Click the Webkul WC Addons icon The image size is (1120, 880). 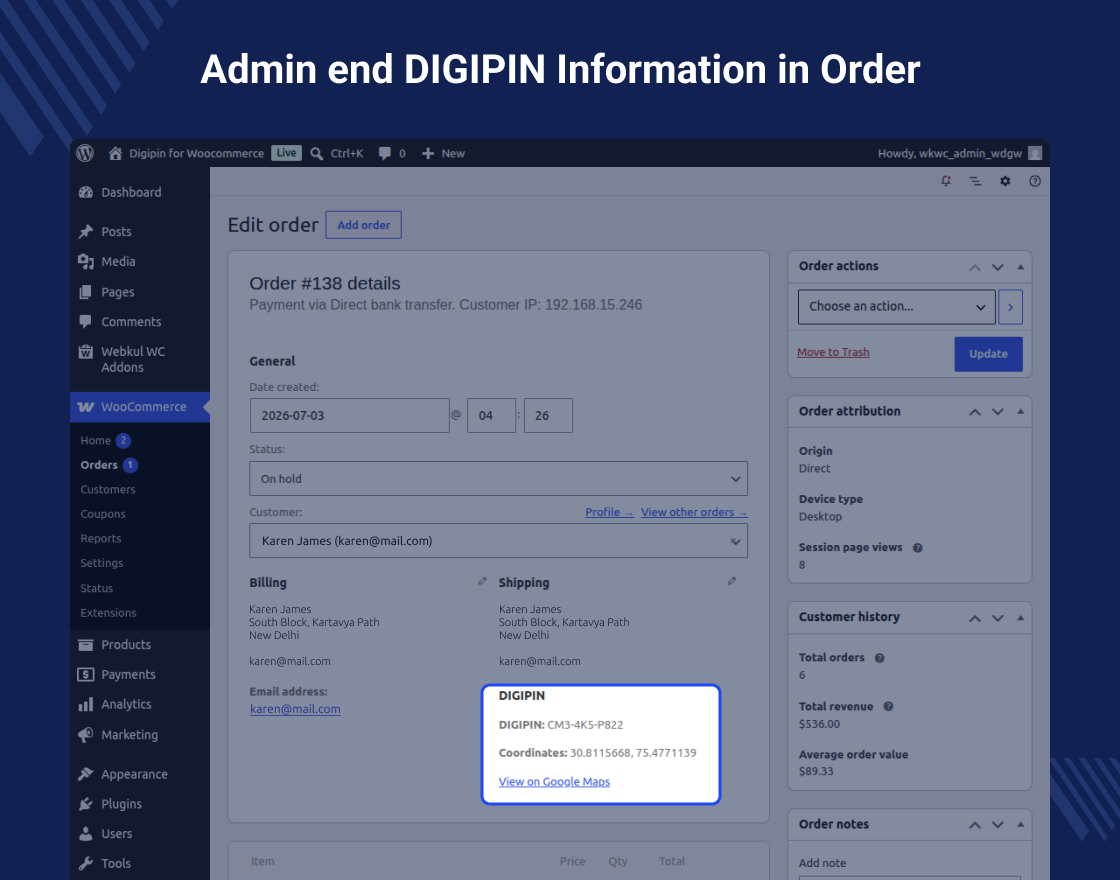click(86, 351)
